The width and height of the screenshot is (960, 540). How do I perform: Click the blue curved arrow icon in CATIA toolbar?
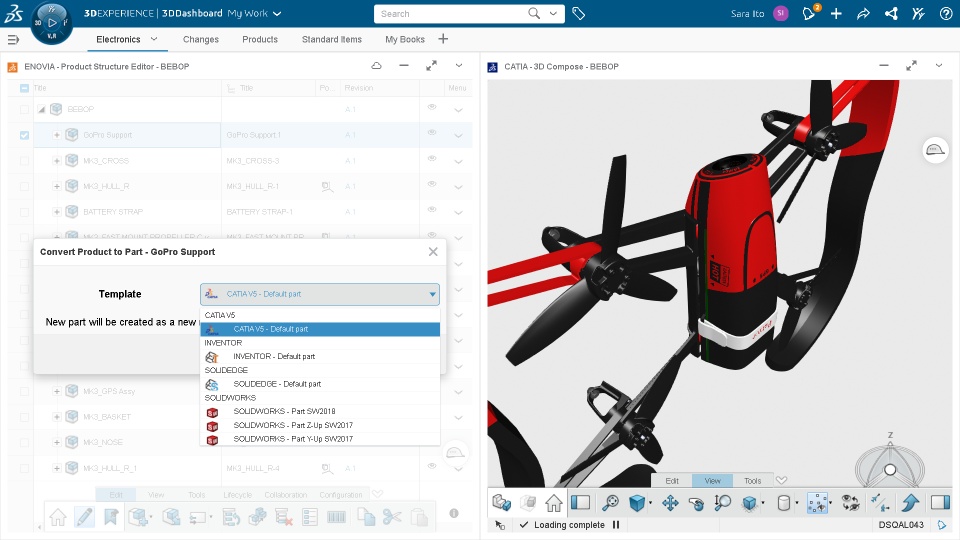[910, 503]
